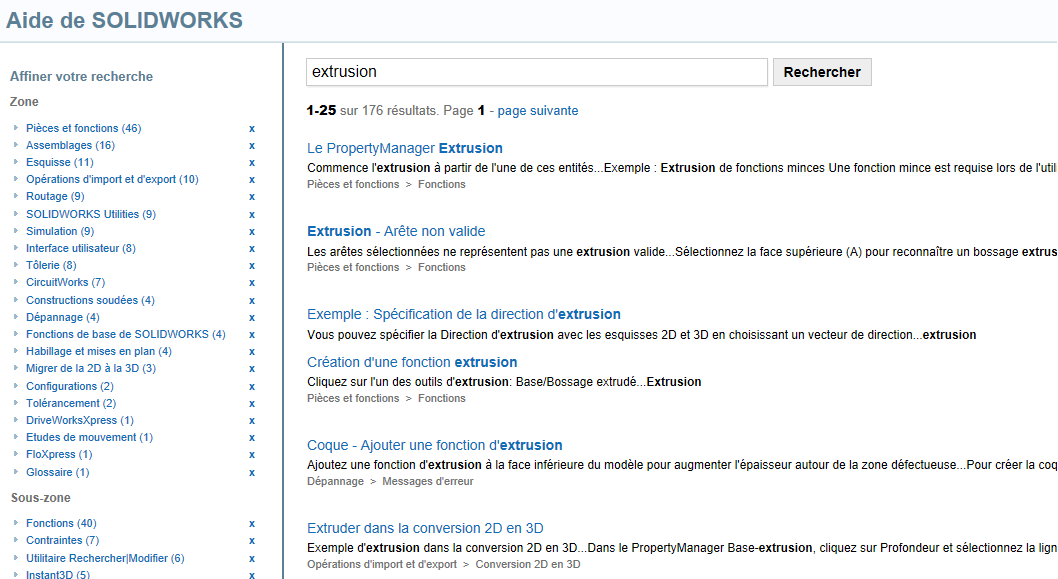Exclude Migrer de la 2D à la 3D via x
Viewport: 1058px width, 579px height.
(252, 369)
